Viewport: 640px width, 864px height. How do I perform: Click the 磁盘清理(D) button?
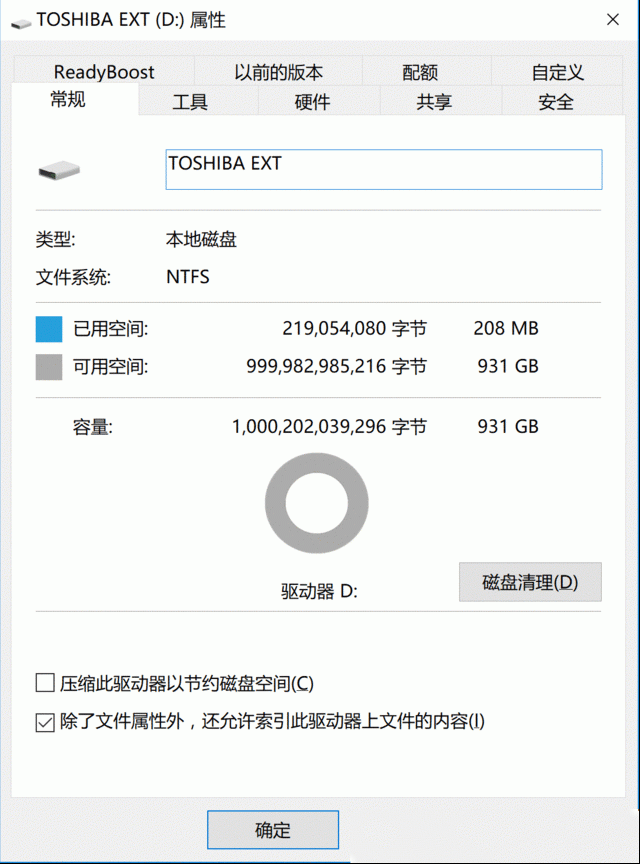[530, 582]
